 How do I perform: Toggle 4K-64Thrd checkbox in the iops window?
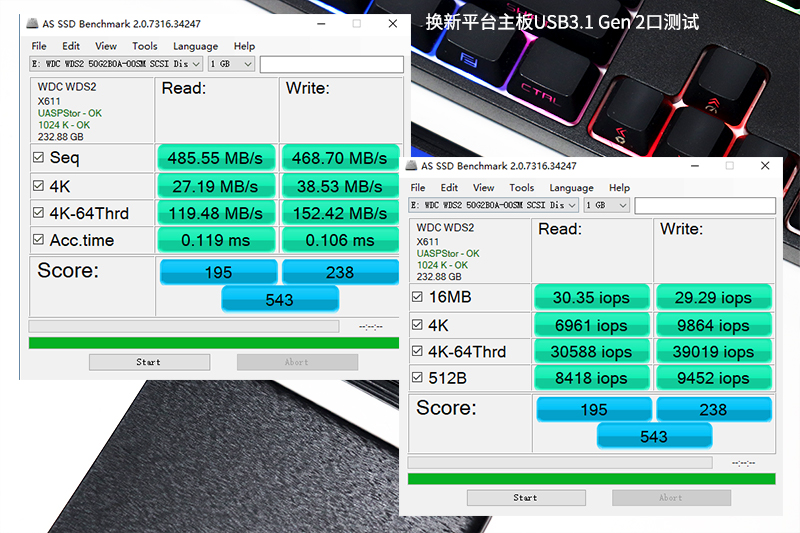point(417,351)
